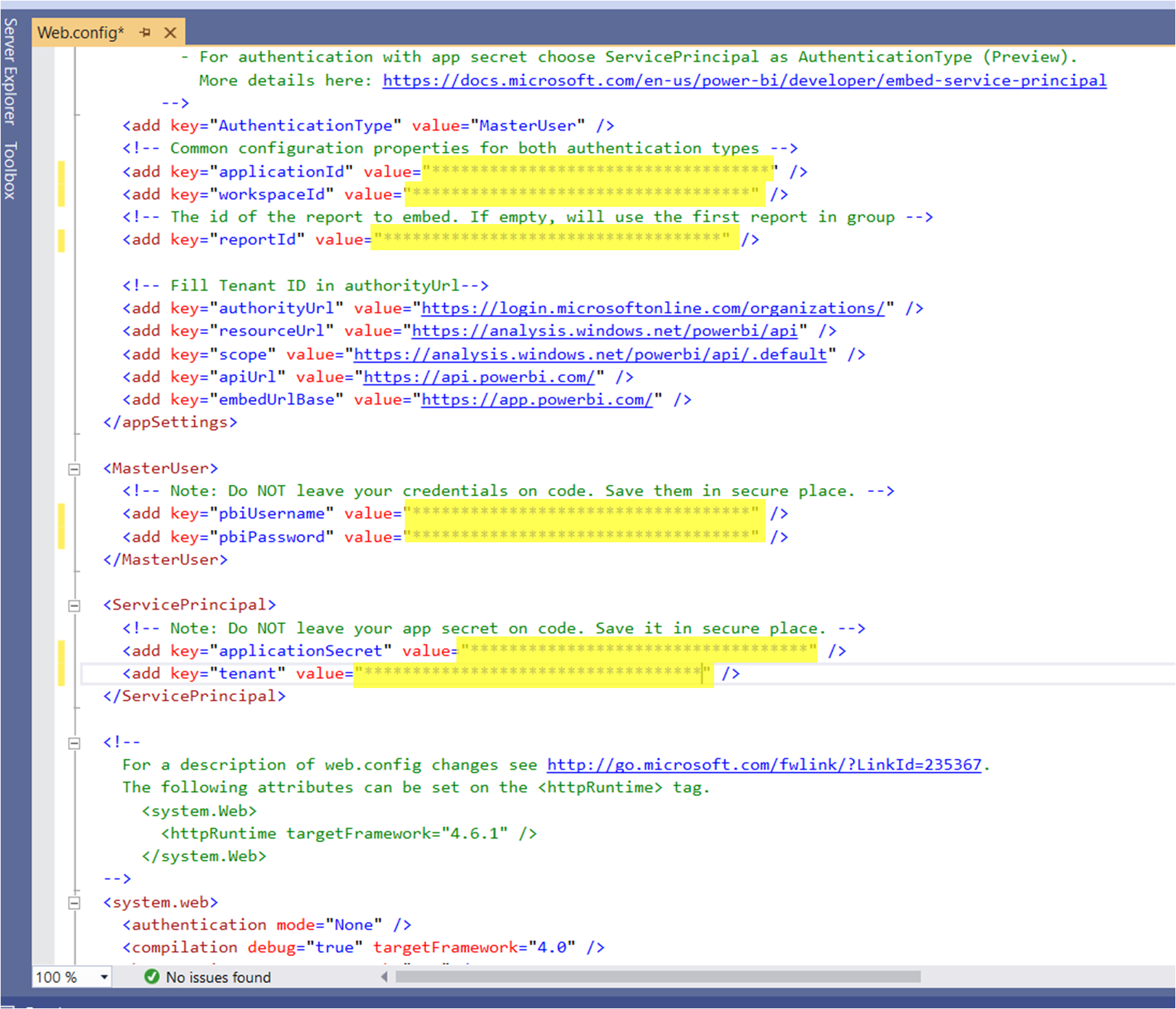Image resolution: width=1176 pixels, height=1009 pixels.
Task: Open the Toolbox side panel
Action: click(x=10, y=170)
